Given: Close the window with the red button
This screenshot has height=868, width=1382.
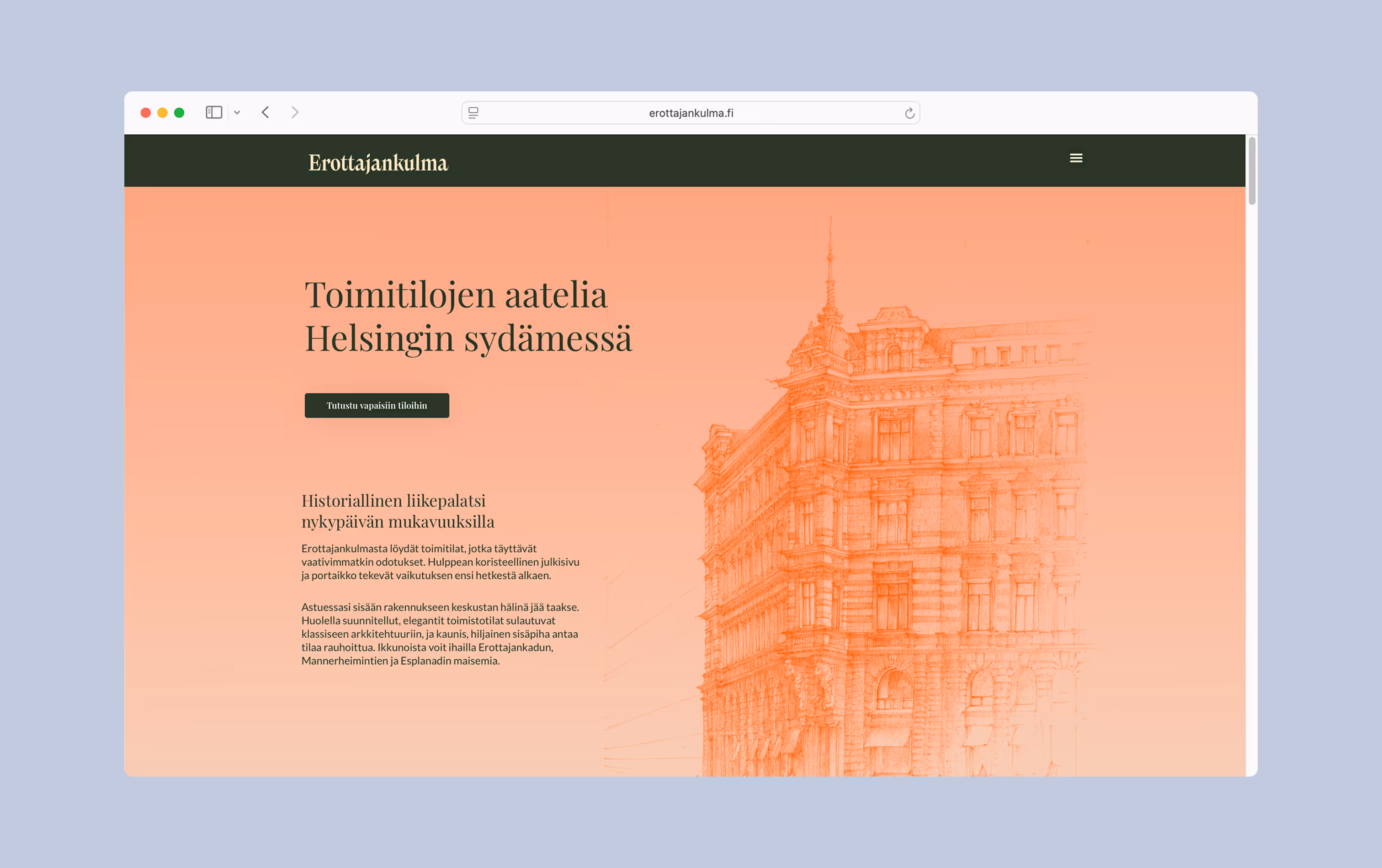Looking at the screenshot, I should [x=146, y=113].
